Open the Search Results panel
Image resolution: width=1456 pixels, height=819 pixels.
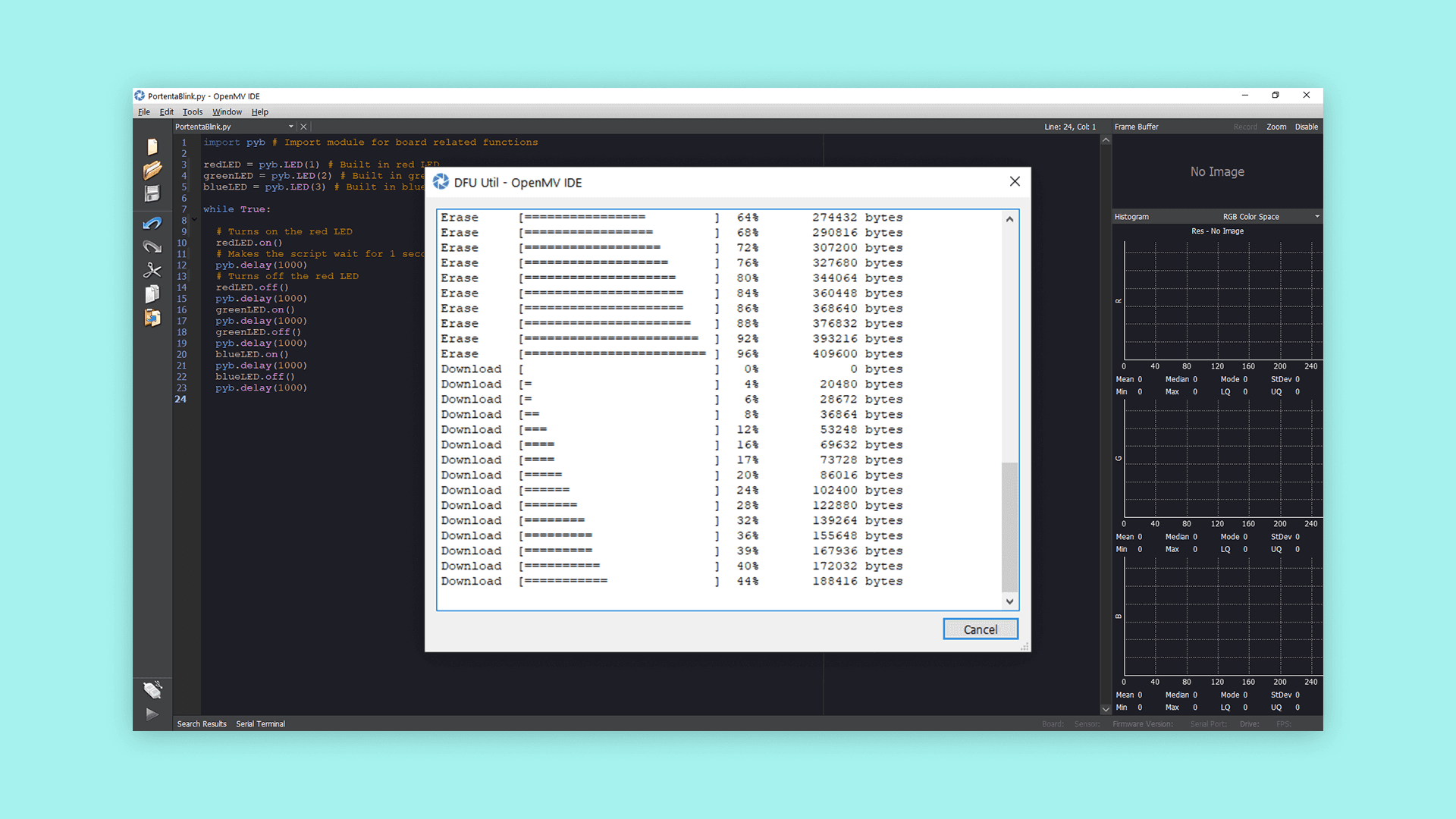click(x=202, y=724)
